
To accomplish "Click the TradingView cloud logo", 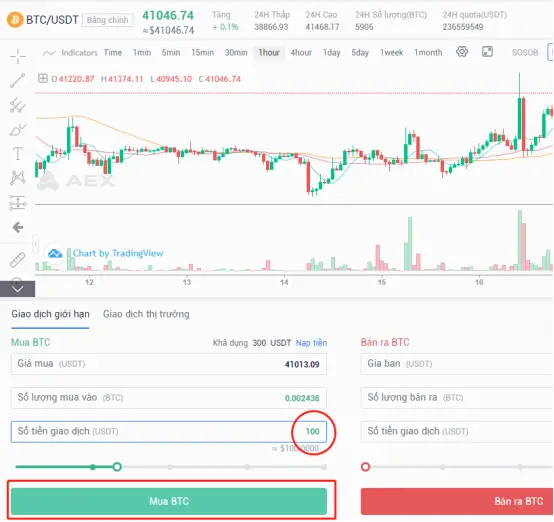I will [x=55, y=253].
